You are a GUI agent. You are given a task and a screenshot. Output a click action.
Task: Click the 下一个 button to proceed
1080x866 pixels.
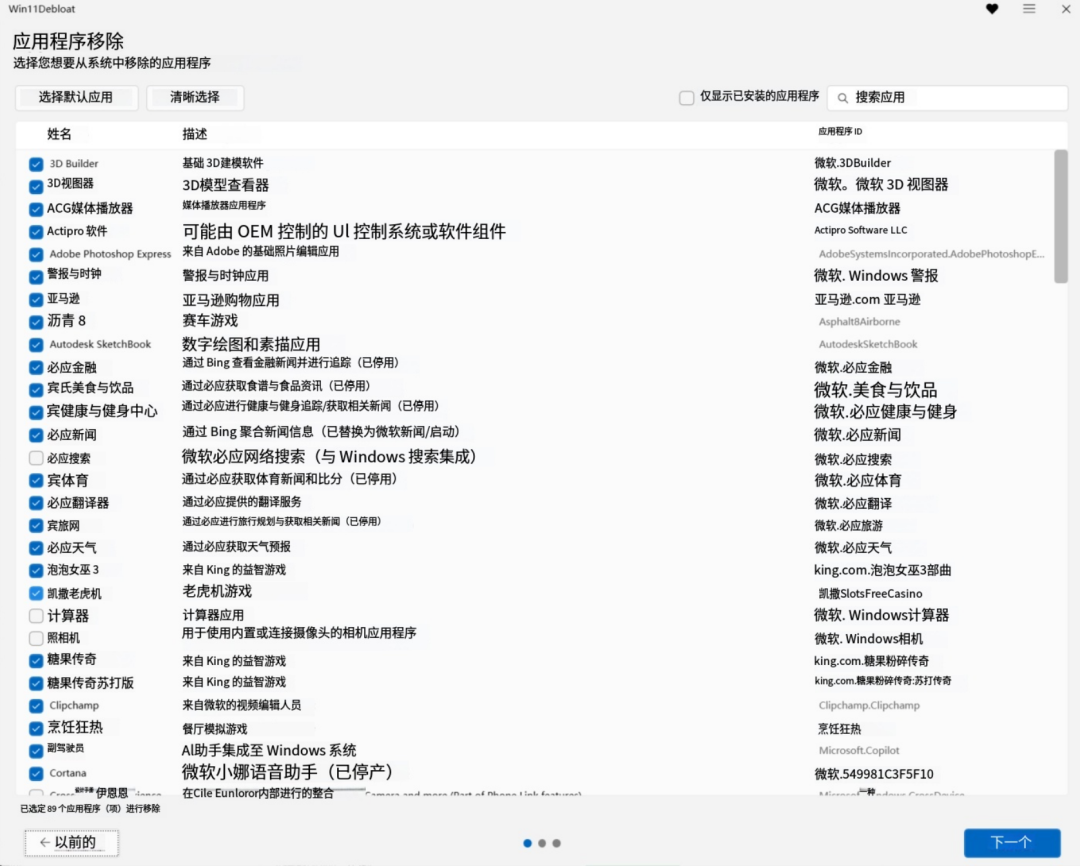(1012, 842)
